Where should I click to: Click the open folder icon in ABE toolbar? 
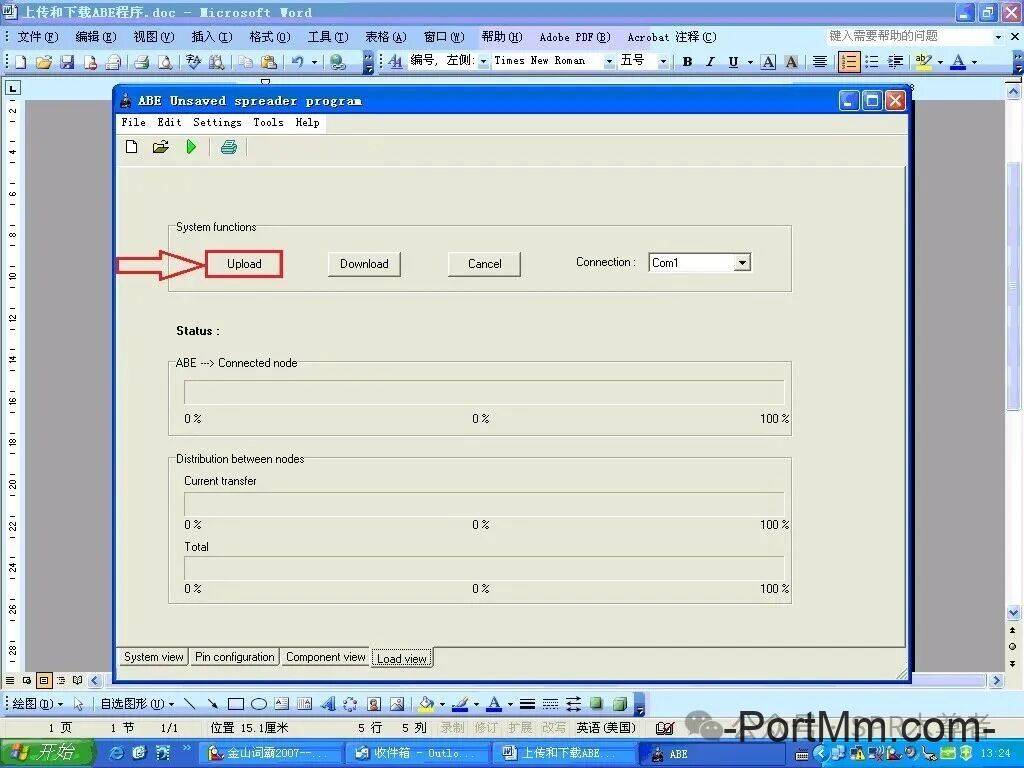click(160, 147)
